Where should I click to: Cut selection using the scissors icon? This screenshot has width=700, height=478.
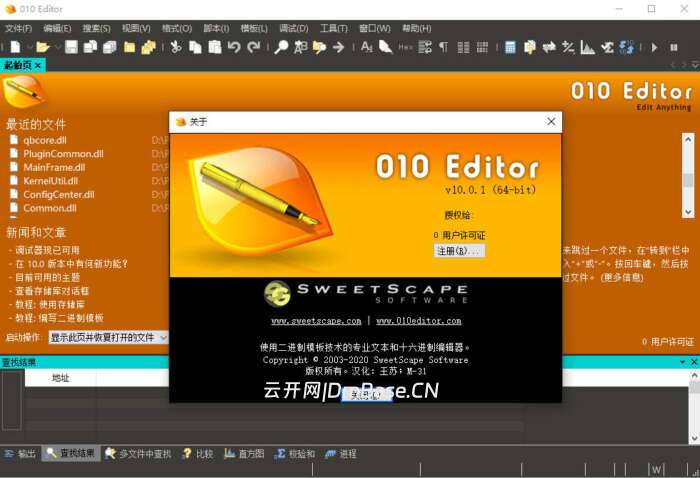click(176, 47)
